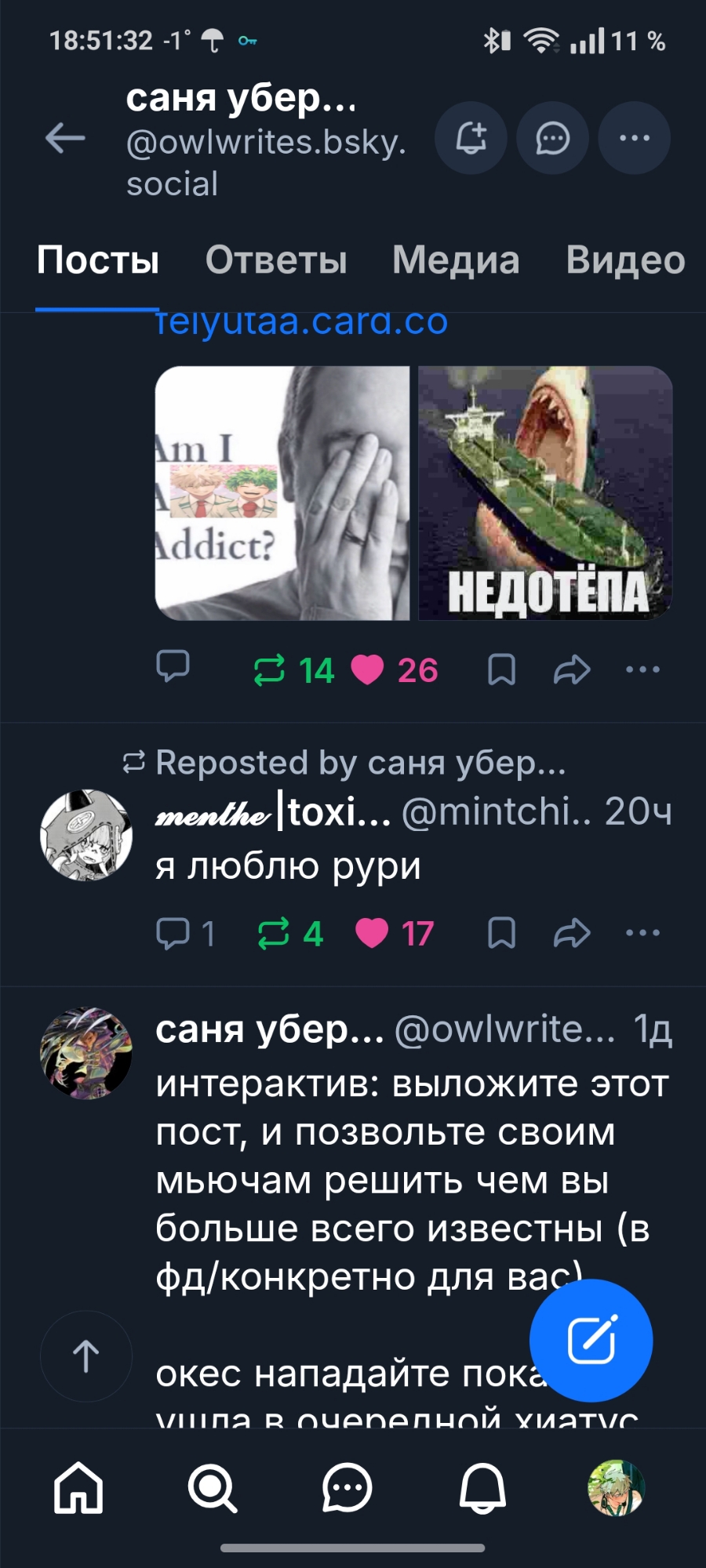Share the 'я люблю рури' post
The width and height of the screenshot is (706, 1568).
[572, 933]
